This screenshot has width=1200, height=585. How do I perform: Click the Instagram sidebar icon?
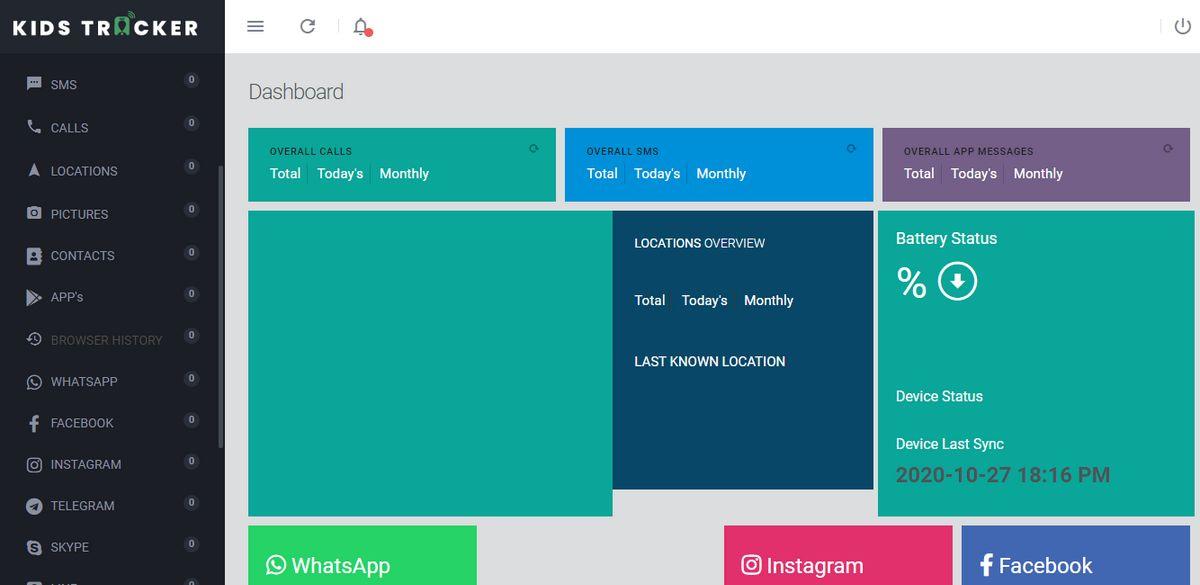pos(34,464)
